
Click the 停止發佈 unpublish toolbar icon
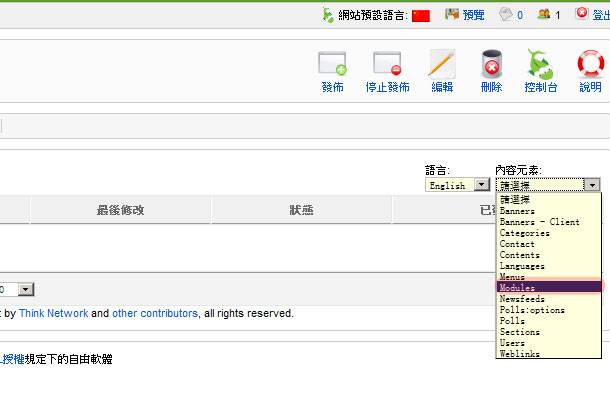pos(387,63)
